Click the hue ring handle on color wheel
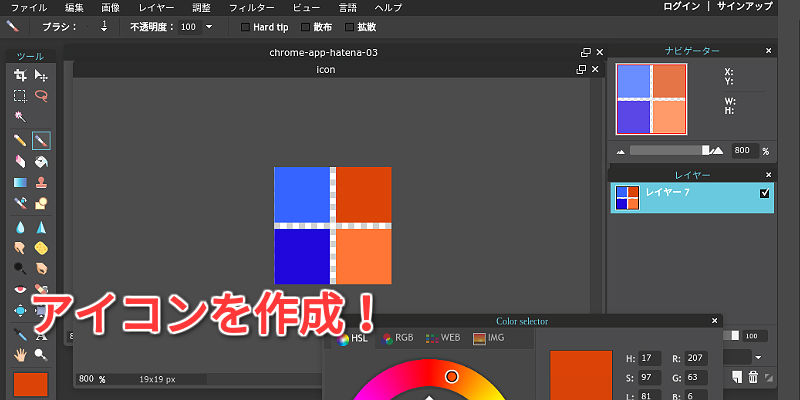This screenshot has width=800, height=400. [x=452, y=377]
